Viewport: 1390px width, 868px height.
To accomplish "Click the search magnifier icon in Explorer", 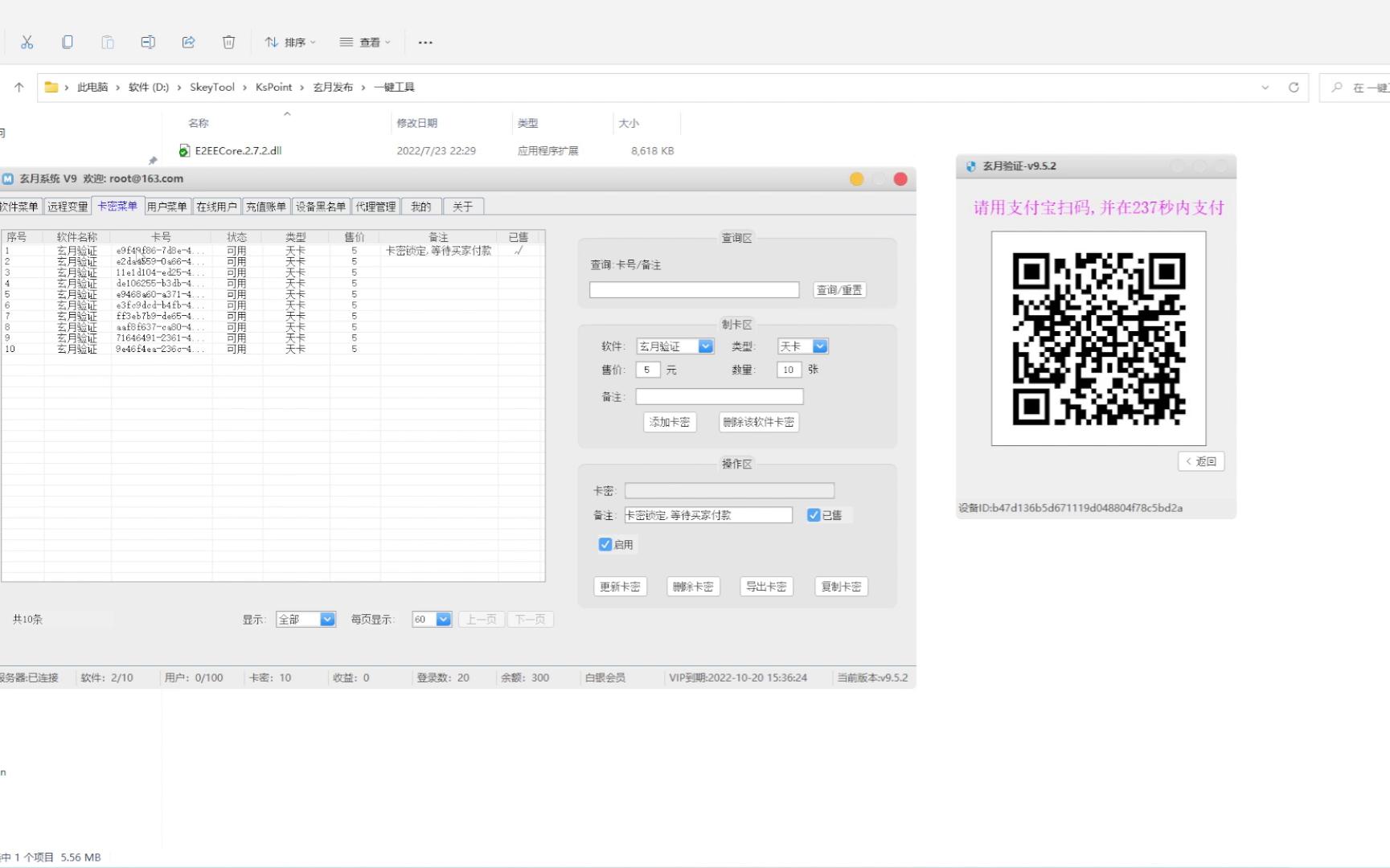I will [1337, 87].
